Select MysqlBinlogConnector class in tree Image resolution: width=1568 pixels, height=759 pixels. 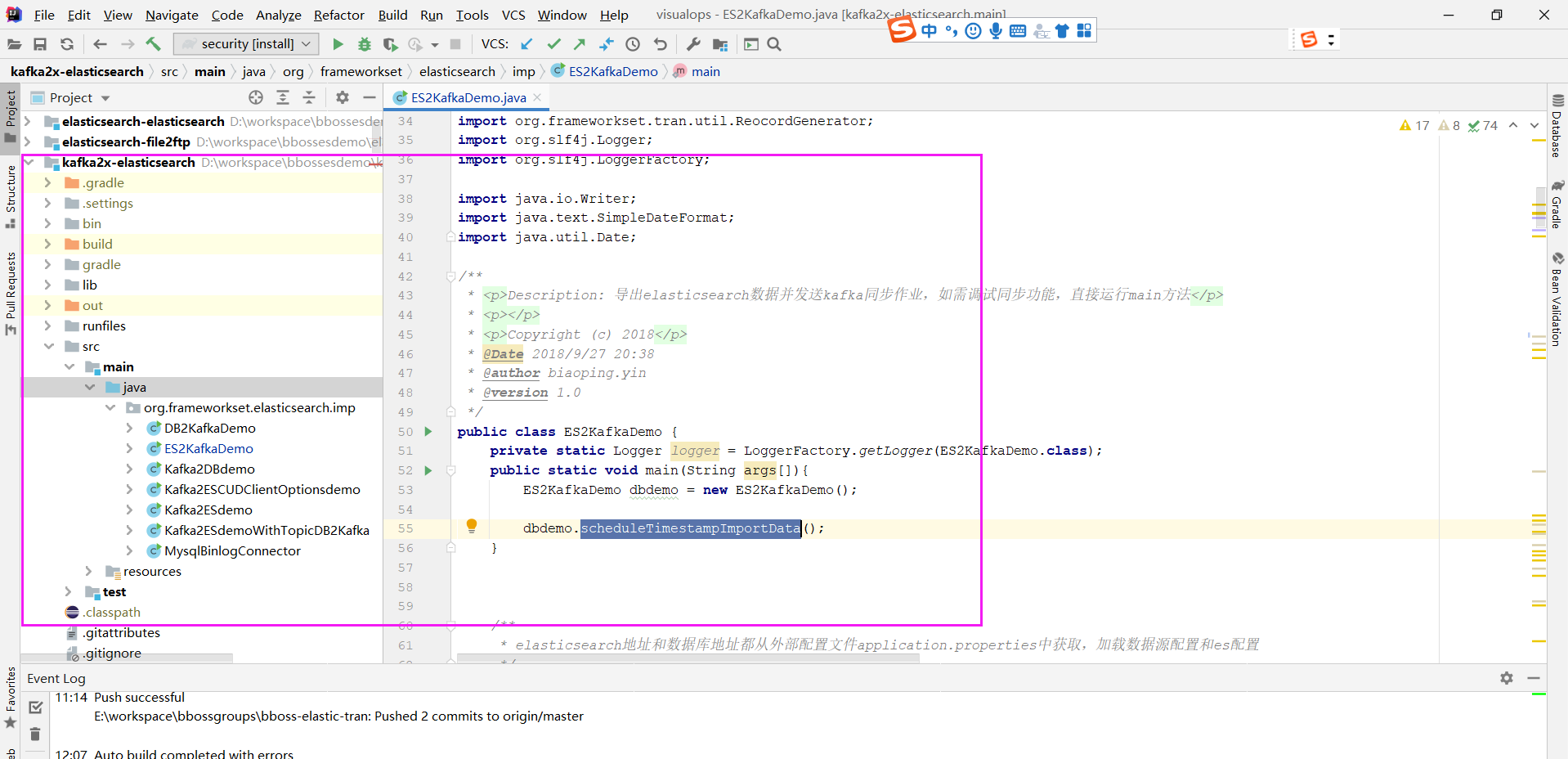point(232,550)
